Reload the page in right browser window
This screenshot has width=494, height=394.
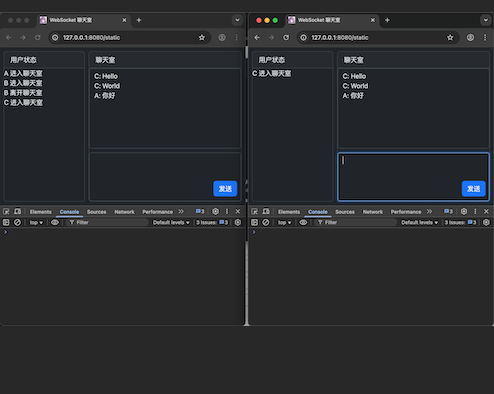click(x=286, y=37)
